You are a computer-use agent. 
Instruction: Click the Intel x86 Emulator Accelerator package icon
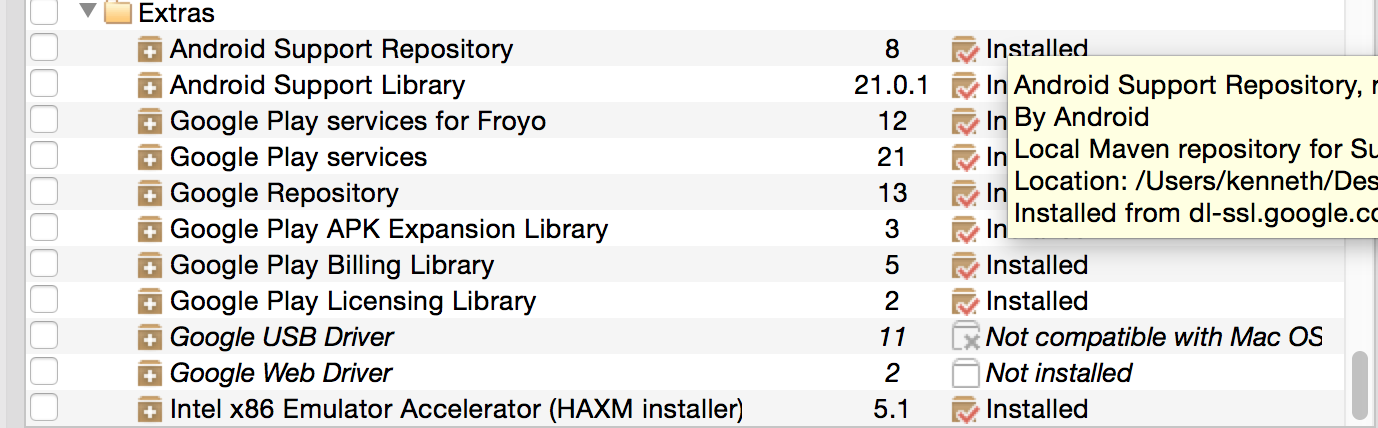point(149,409)
